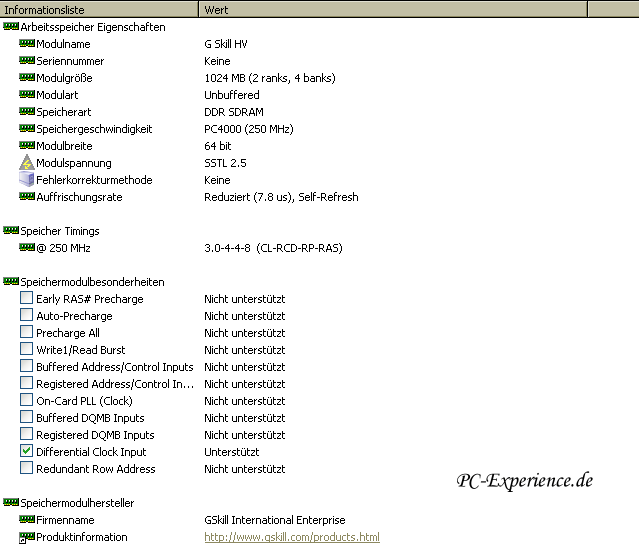Click the shortcut icon beside Produktinformation
The image size is (639, 555).
27,537
